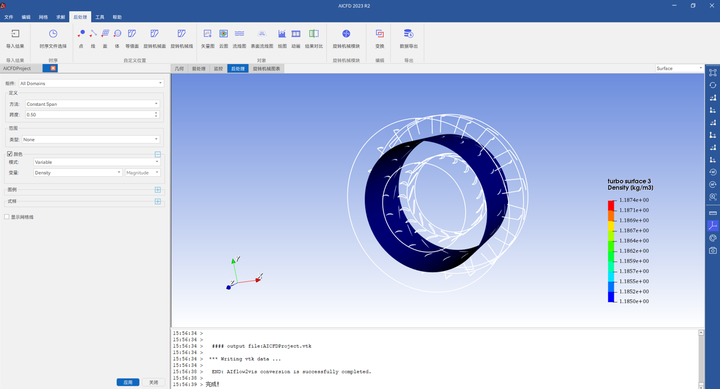Open the 结果对比 result comparison icon
The image size is (720, 389).
(x=314, y=34)
